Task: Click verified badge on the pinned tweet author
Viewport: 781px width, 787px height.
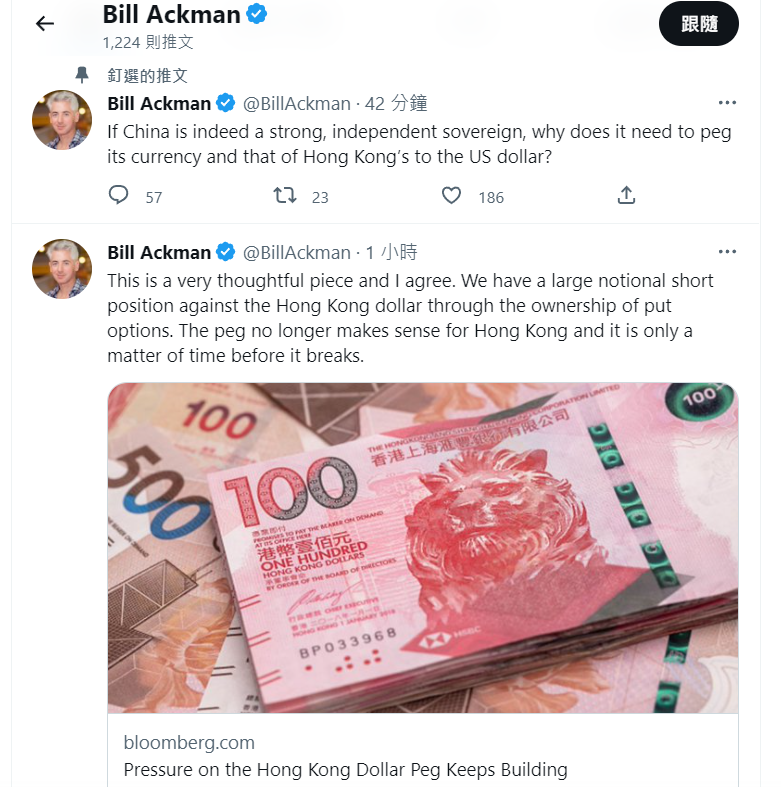Action: (x=226, y=103)
